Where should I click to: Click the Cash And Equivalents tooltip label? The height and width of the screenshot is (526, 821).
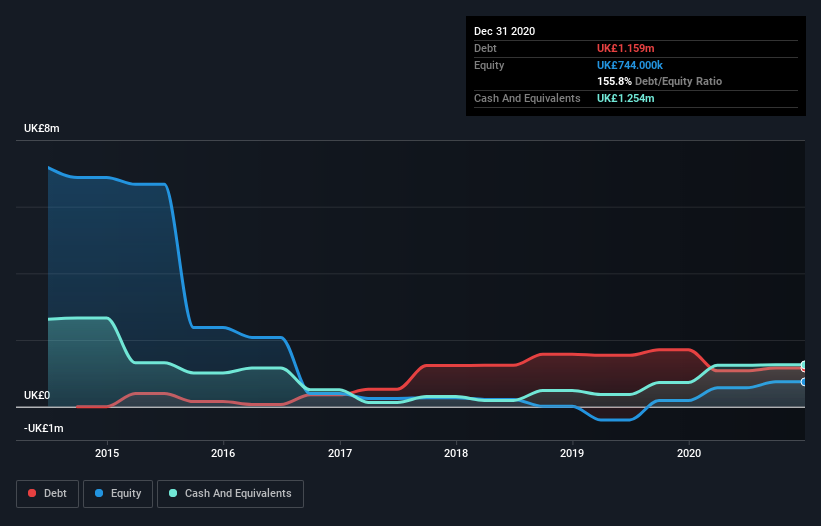pos(527,98)
